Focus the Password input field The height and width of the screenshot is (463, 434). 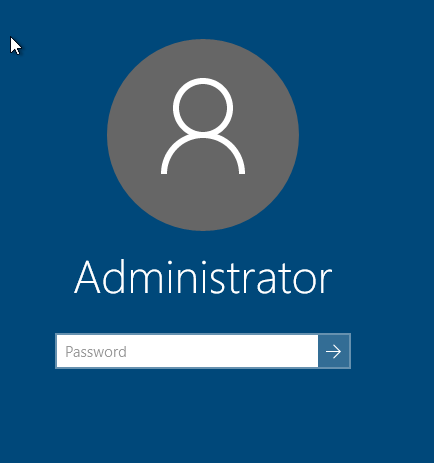[x=187, y=351]
